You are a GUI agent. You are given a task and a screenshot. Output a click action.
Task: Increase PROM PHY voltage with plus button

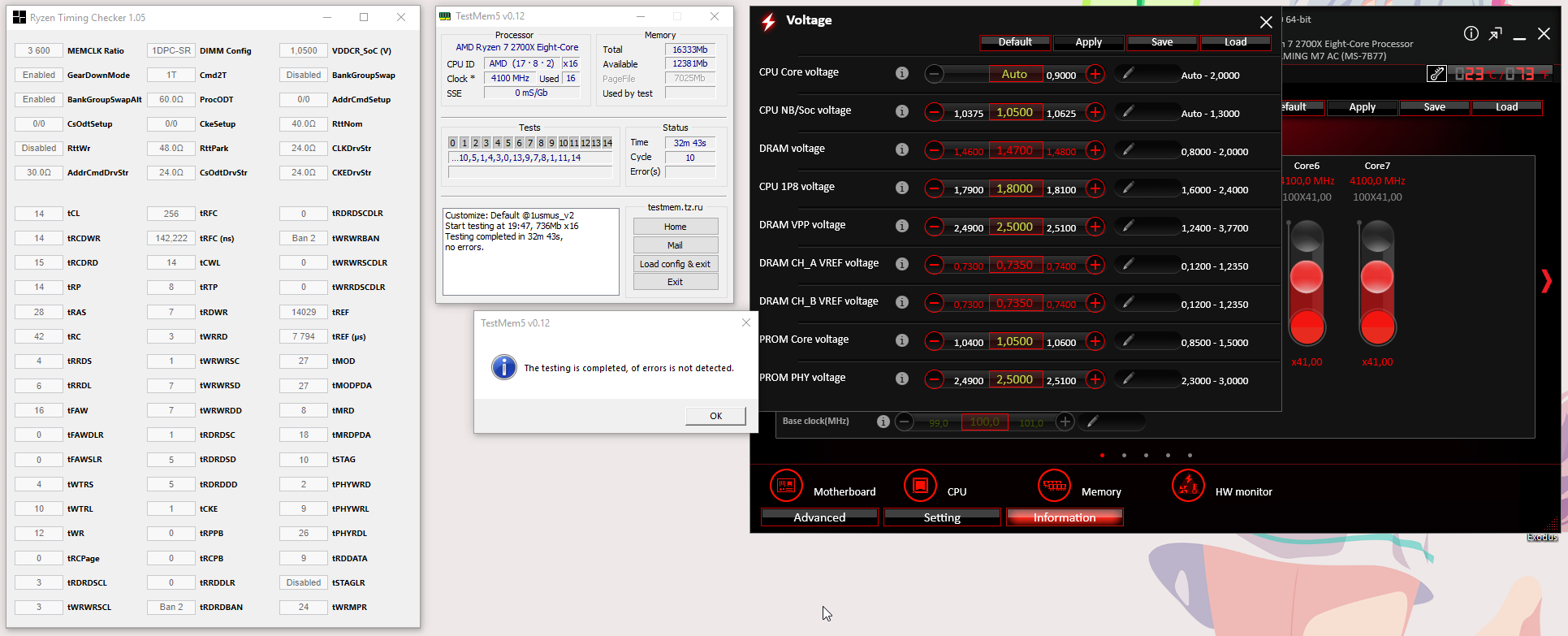coord(1095,379)
